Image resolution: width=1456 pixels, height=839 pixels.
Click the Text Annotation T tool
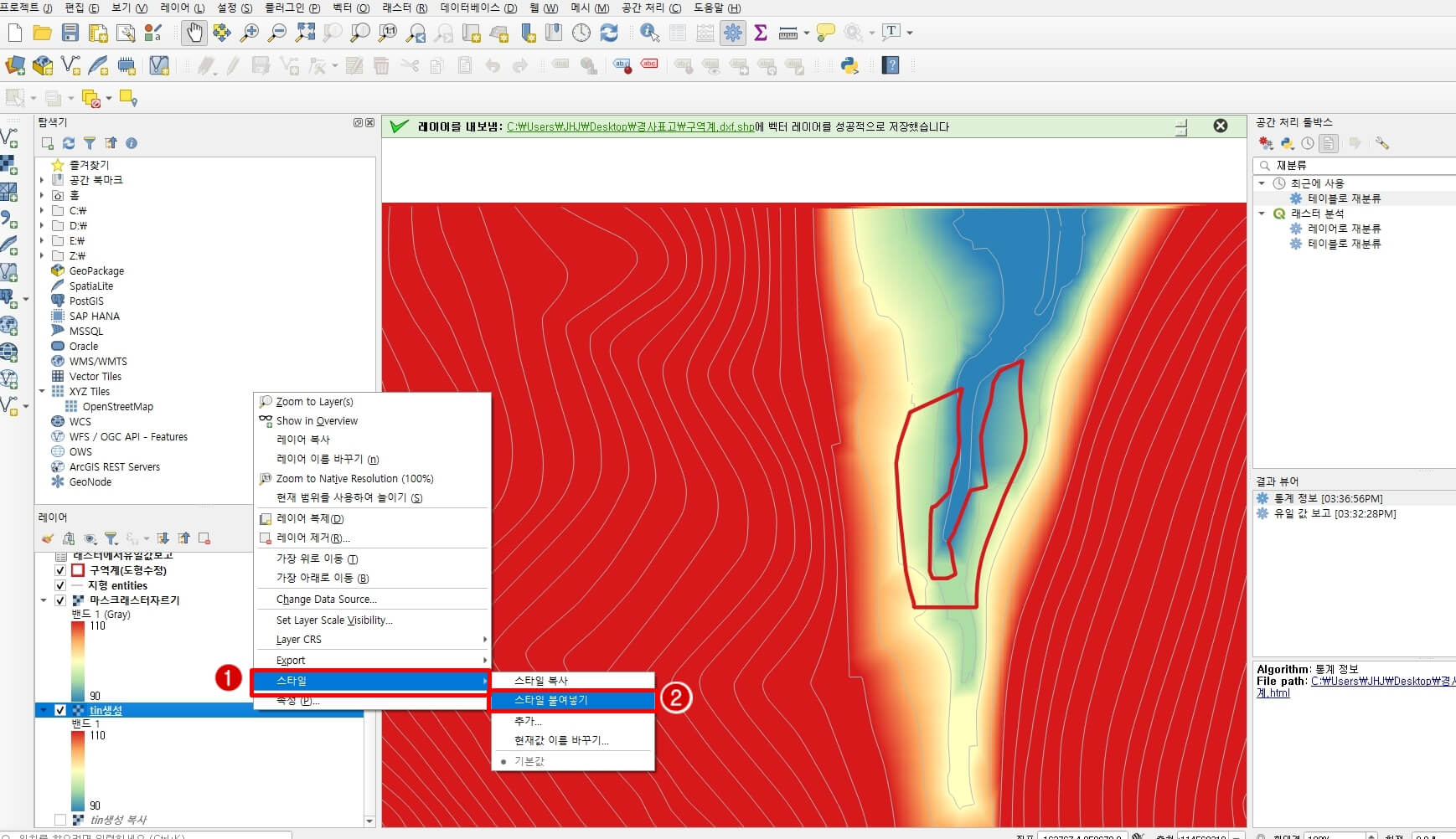click(x=891, y=33)
